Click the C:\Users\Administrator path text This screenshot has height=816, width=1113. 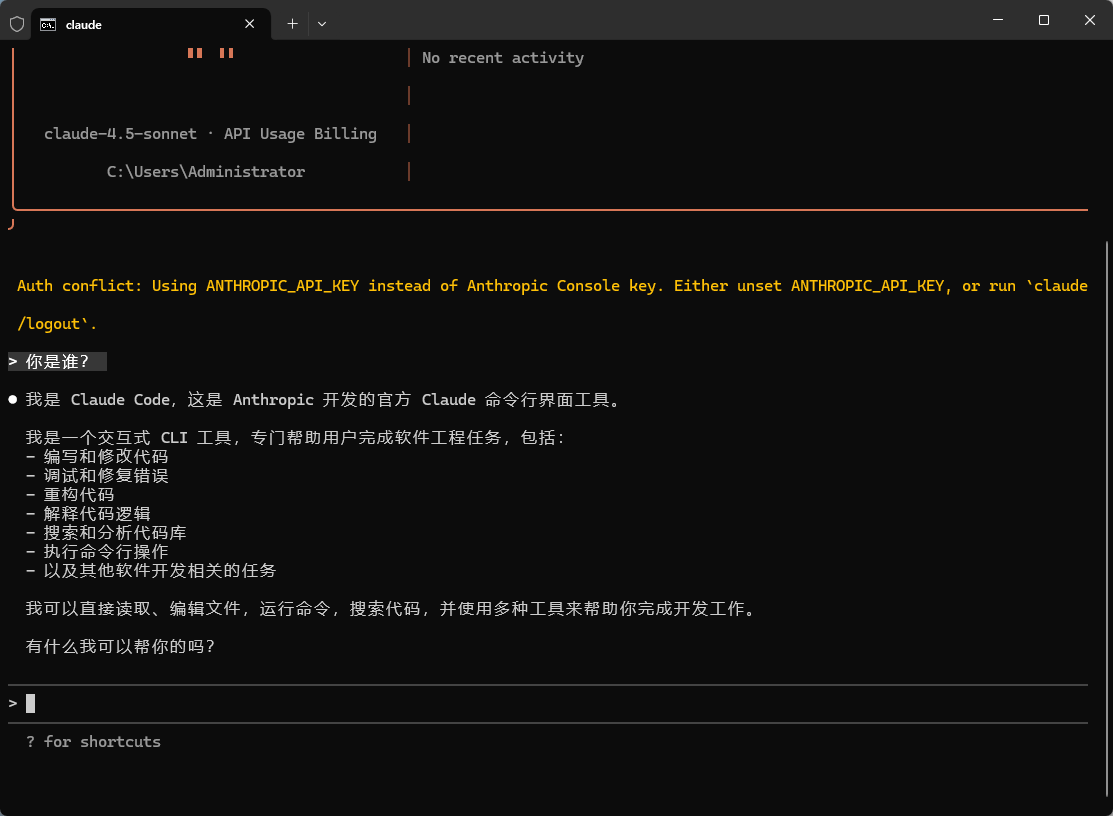205,171
